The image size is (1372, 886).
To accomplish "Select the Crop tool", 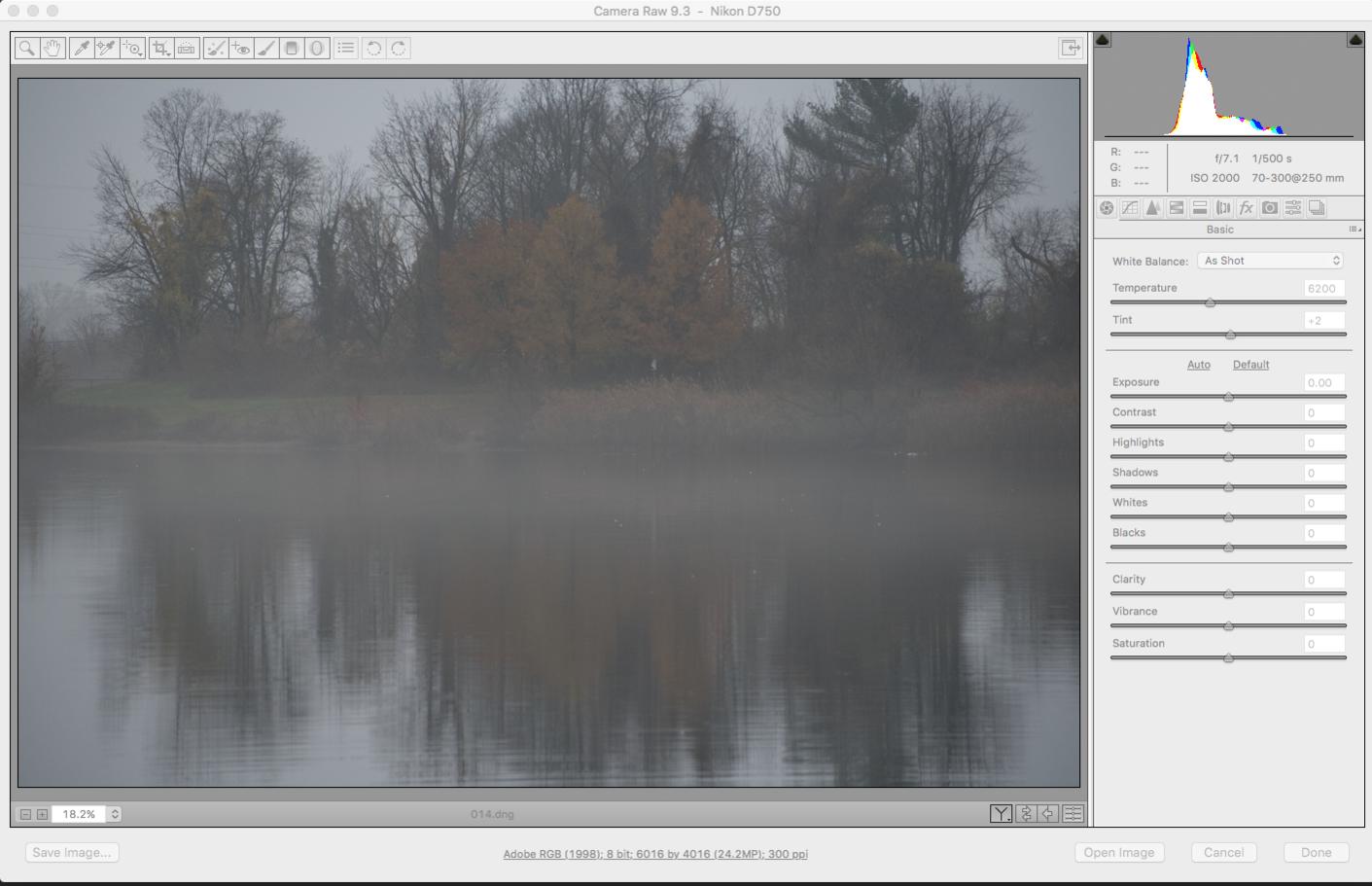I will [x=160, y=48].
